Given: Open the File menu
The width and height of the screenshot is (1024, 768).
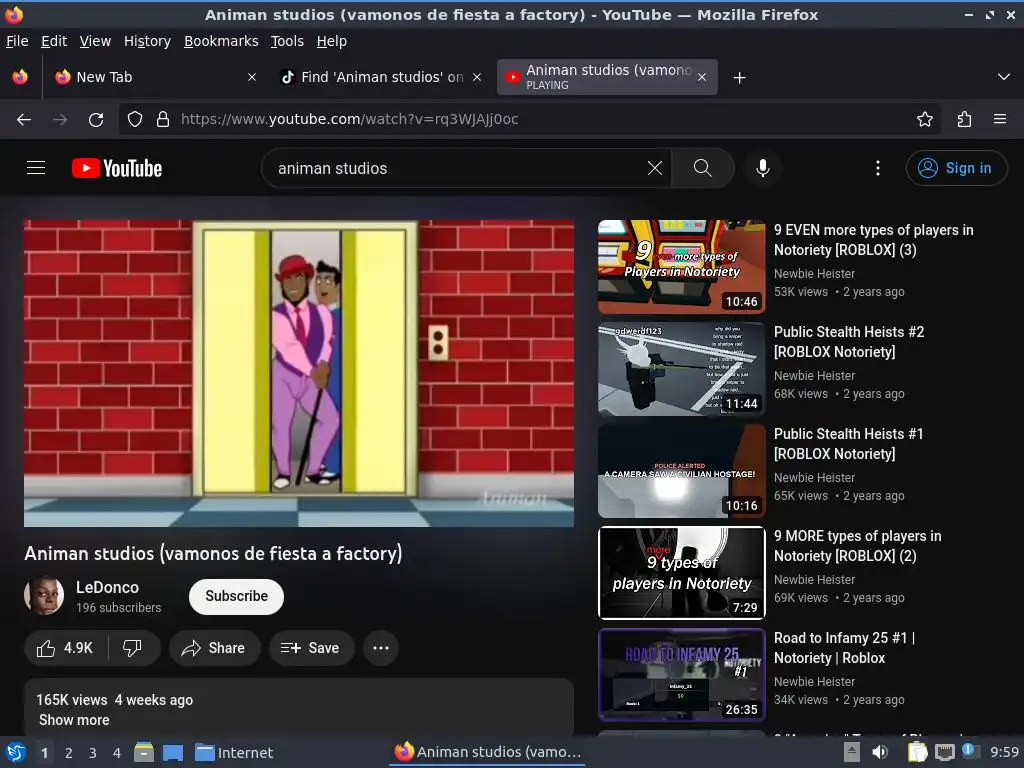Looking at the screenshot, I should pos(17,41).
